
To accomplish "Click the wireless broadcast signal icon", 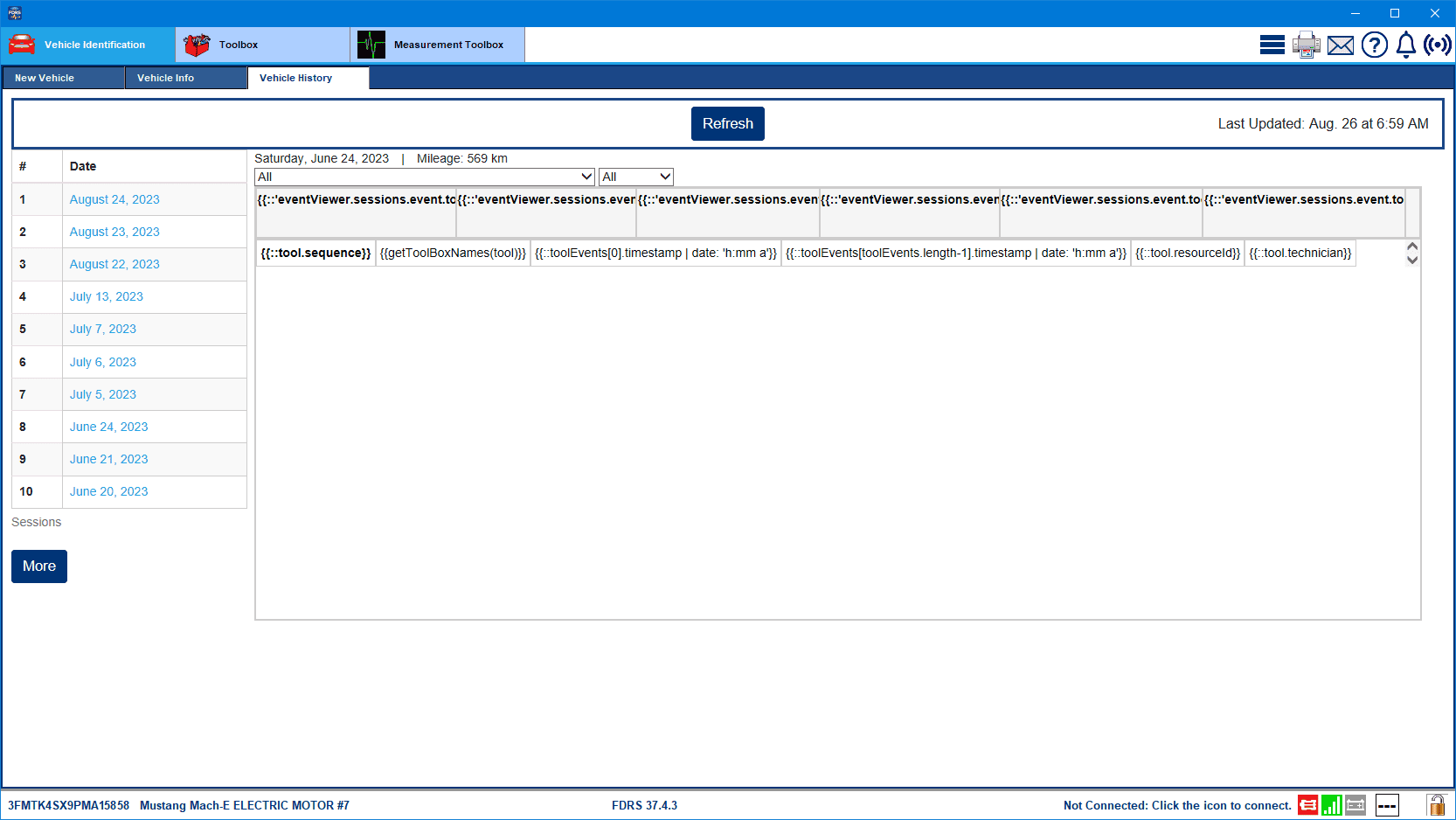I will (x=1437, y=45).
